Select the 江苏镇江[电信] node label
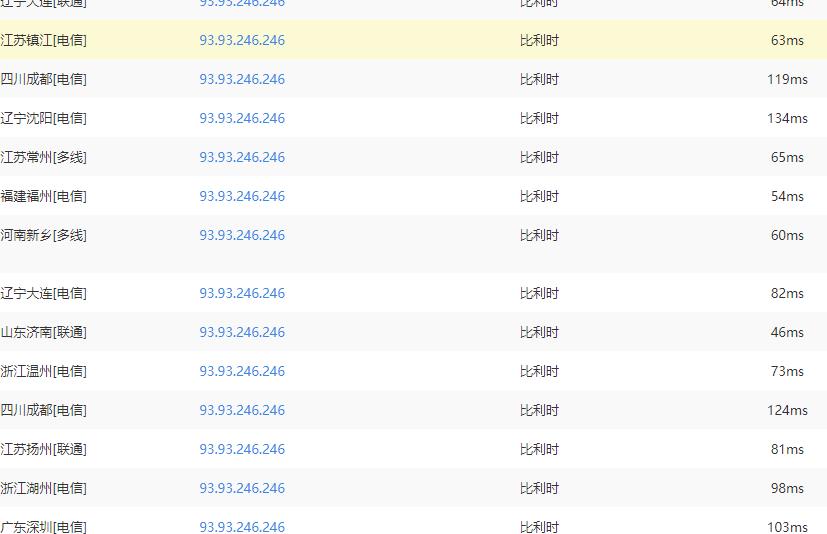 click(x=43, y=40)
